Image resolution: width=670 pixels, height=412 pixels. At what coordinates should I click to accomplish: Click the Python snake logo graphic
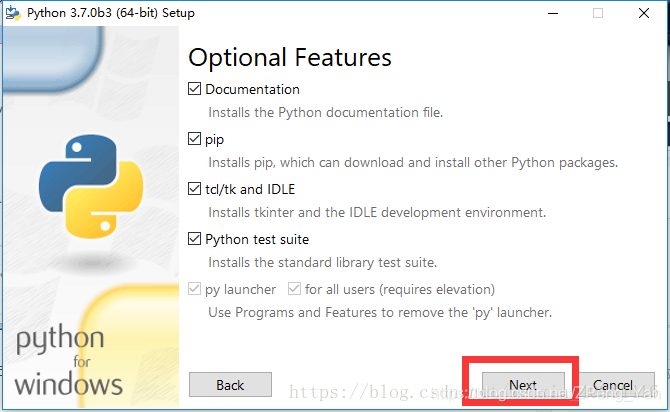click(91, 186)
